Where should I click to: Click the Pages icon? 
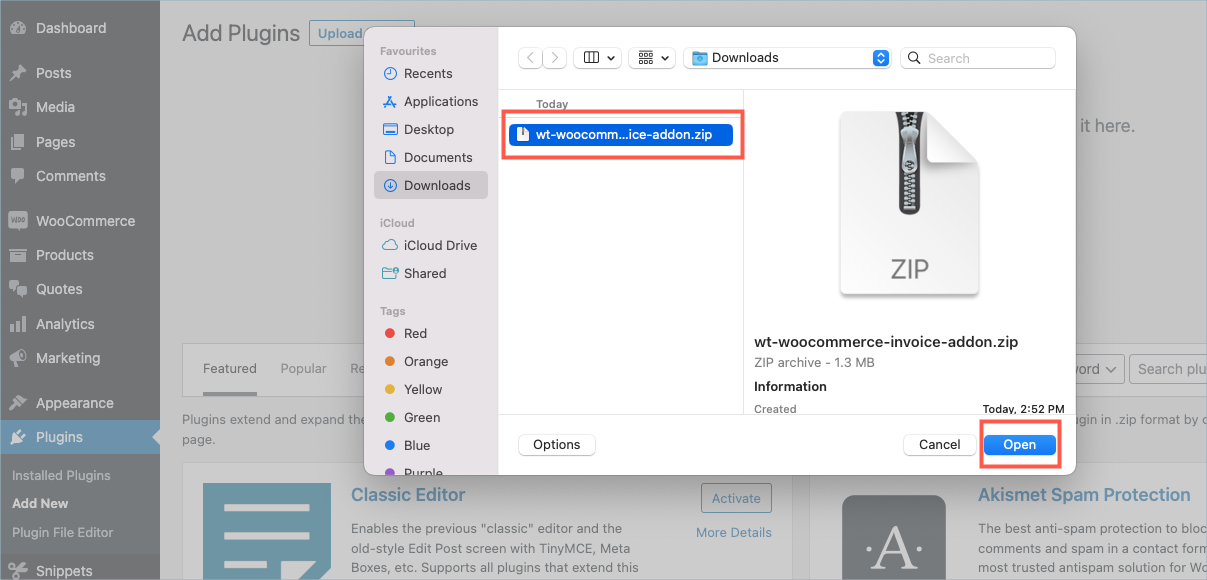point(18,142)
